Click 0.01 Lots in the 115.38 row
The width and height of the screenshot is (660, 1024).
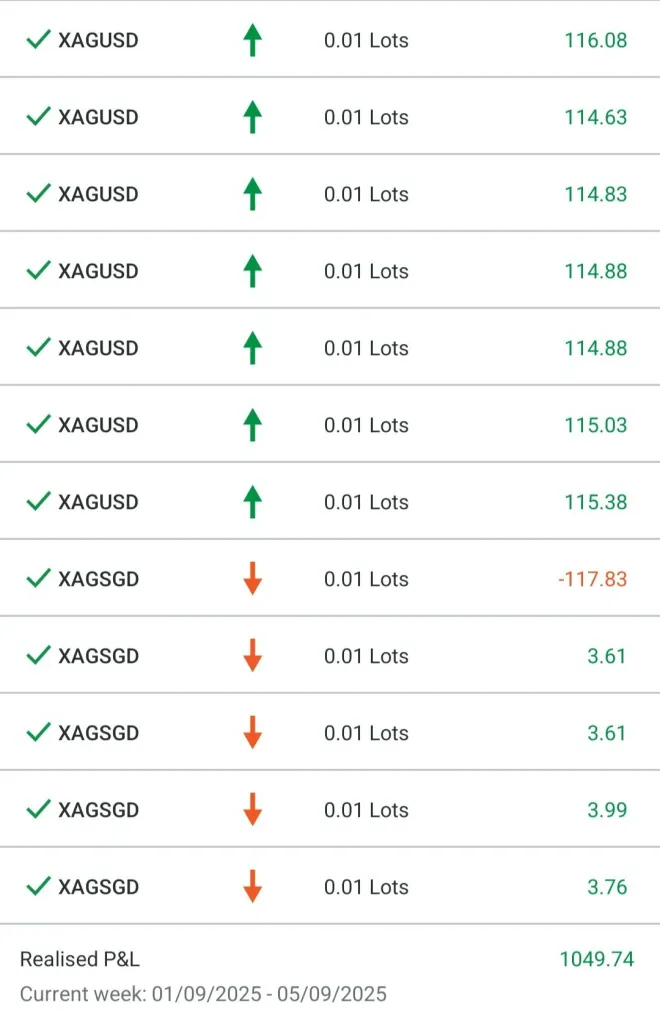pyautogui.click(x=366, y=502)
